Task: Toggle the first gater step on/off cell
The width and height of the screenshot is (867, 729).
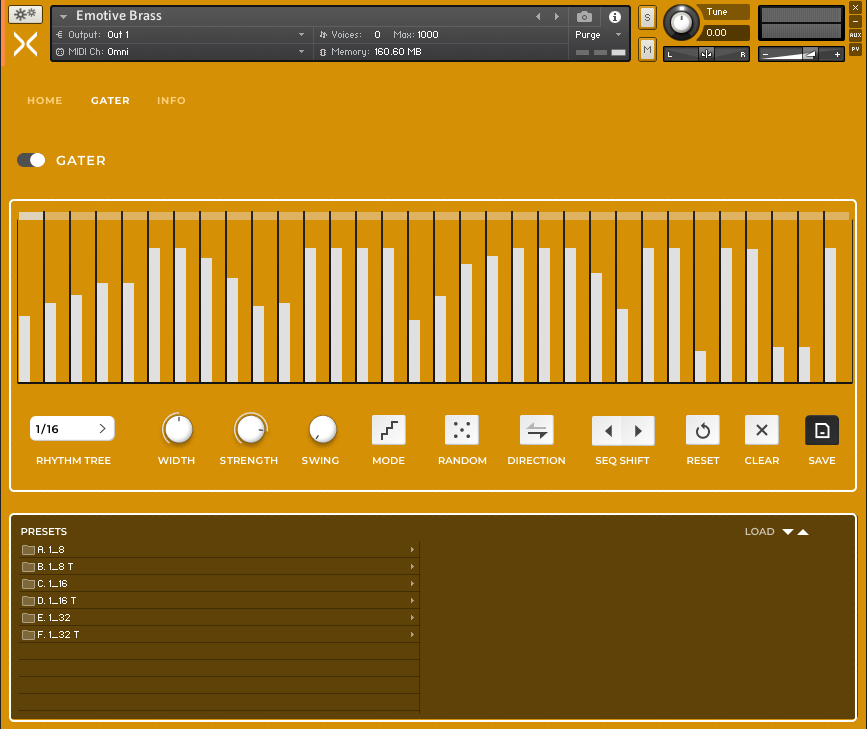Action: 31,216
